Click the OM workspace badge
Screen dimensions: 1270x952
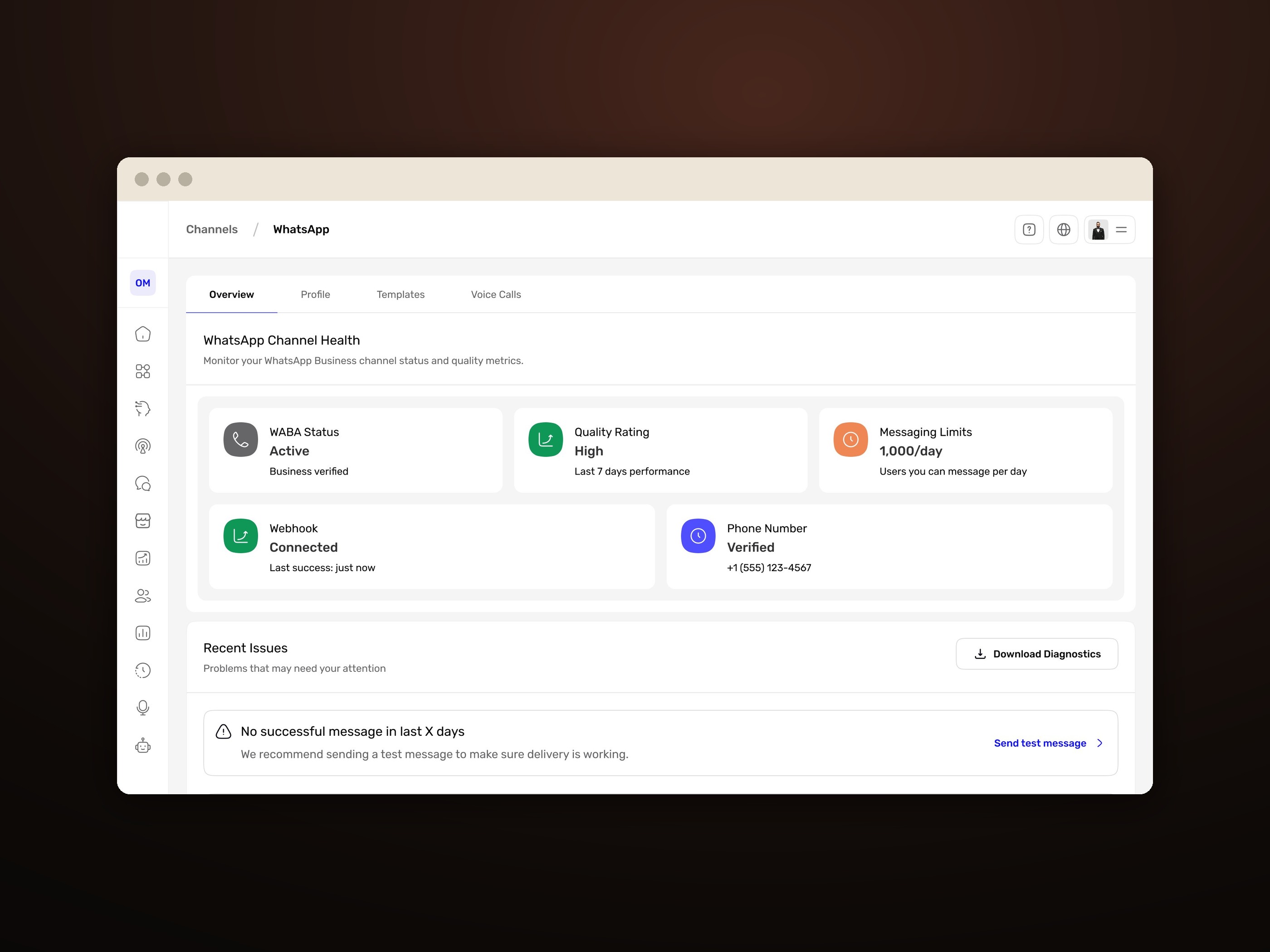tap(142, 283)
